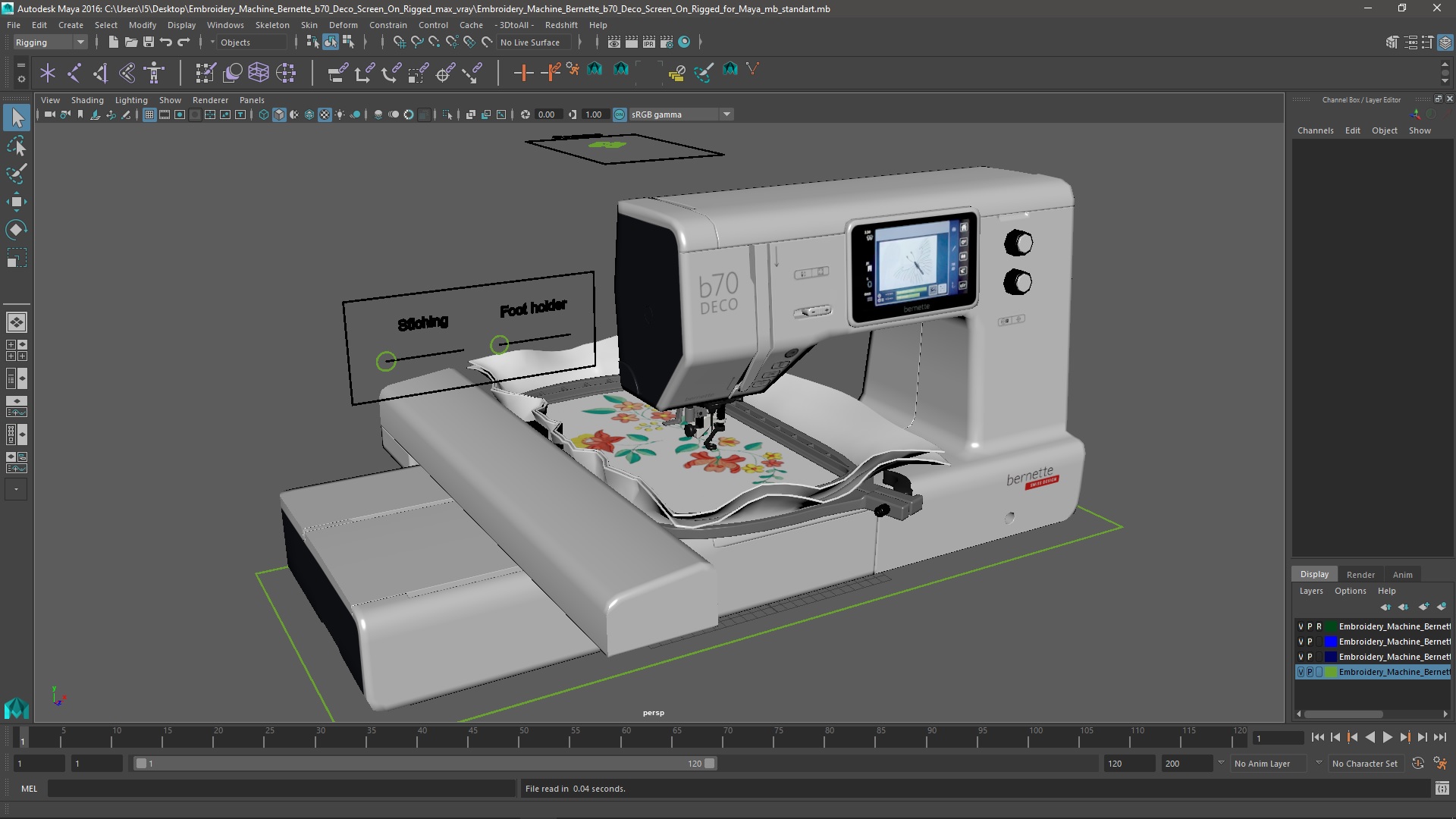Click Snap to Grids magnet icon
Viewport: 1456px width, 819px height.
pyautogui.click(x=400, y=42)
